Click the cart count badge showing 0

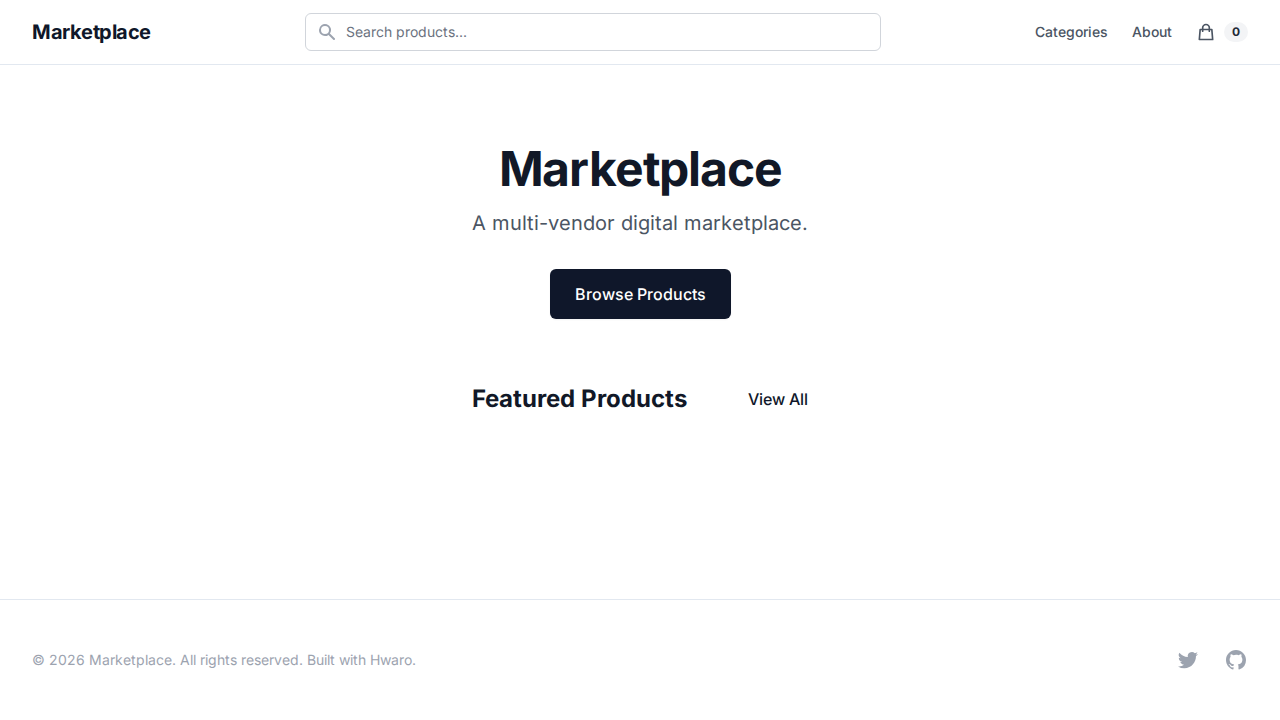pos(1236,32)
